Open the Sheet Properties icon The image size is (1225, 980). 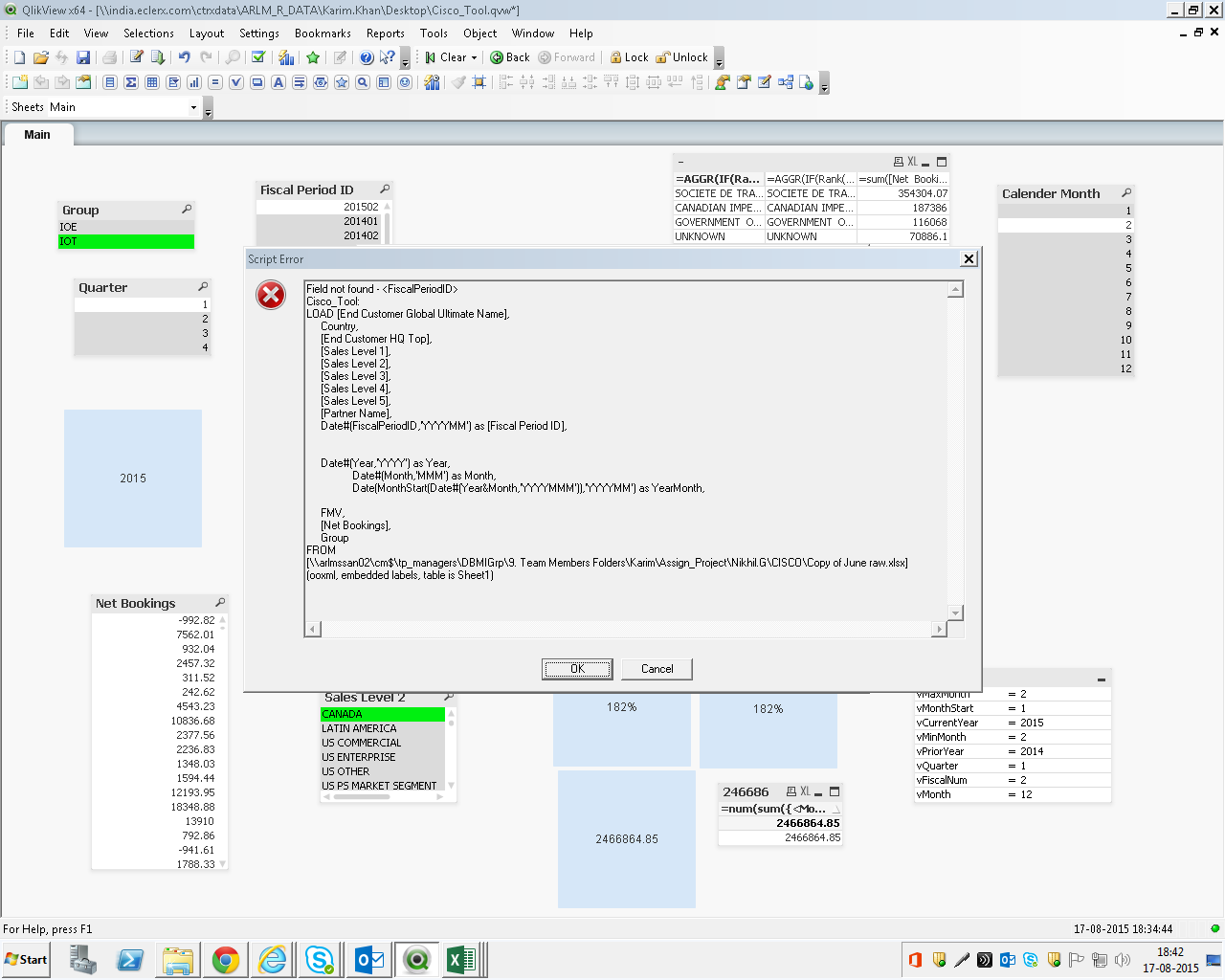pos(83,82)
